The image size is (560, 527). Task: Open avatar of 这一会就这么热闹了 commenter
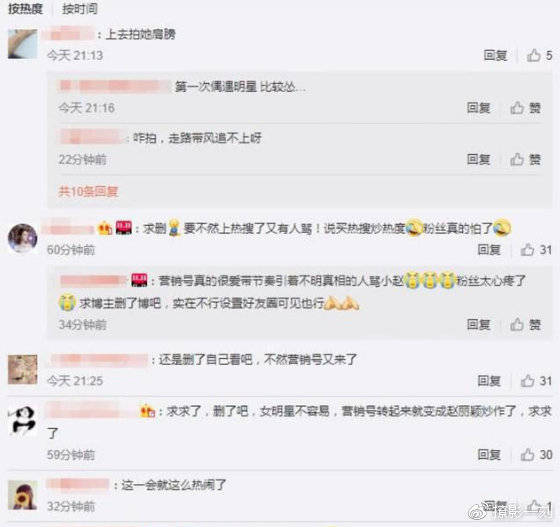tap(22, 495)
